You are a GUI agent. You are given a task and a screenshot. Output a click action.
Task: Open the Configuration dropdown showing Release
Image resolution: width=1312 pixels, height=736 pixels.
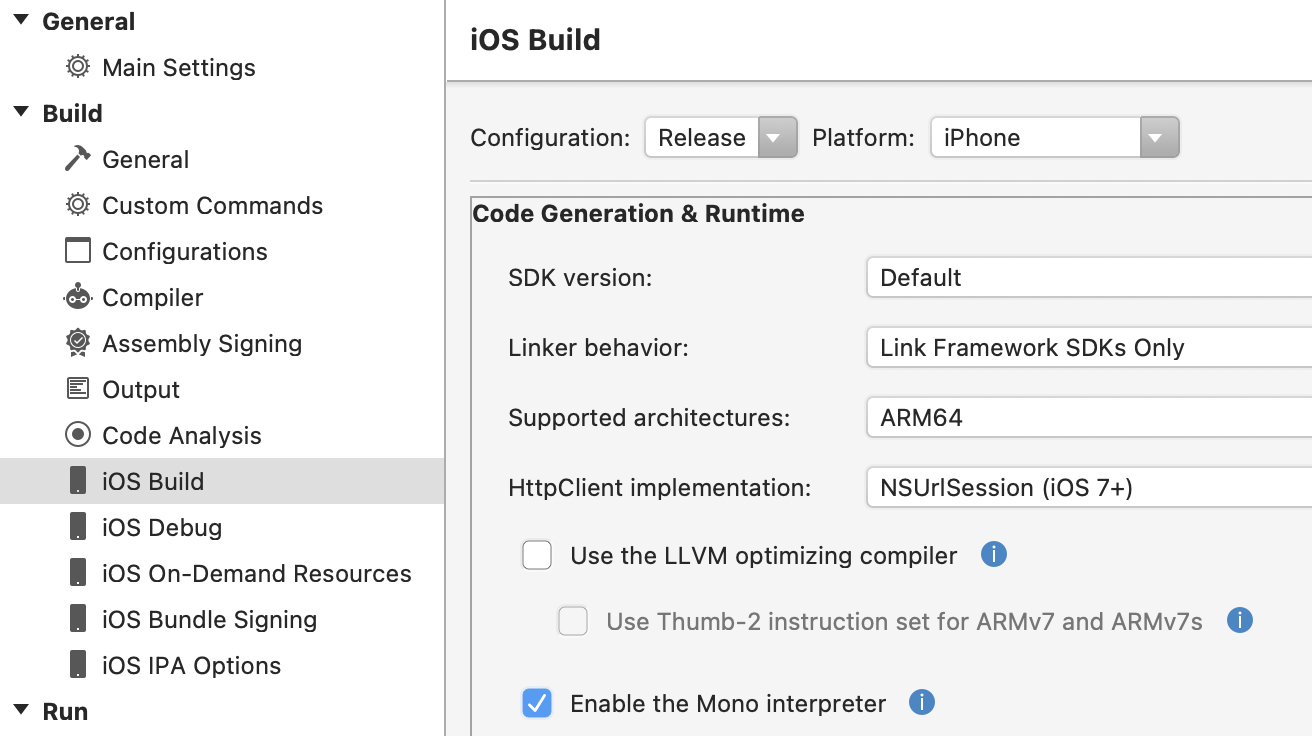[x=777, y=137]
